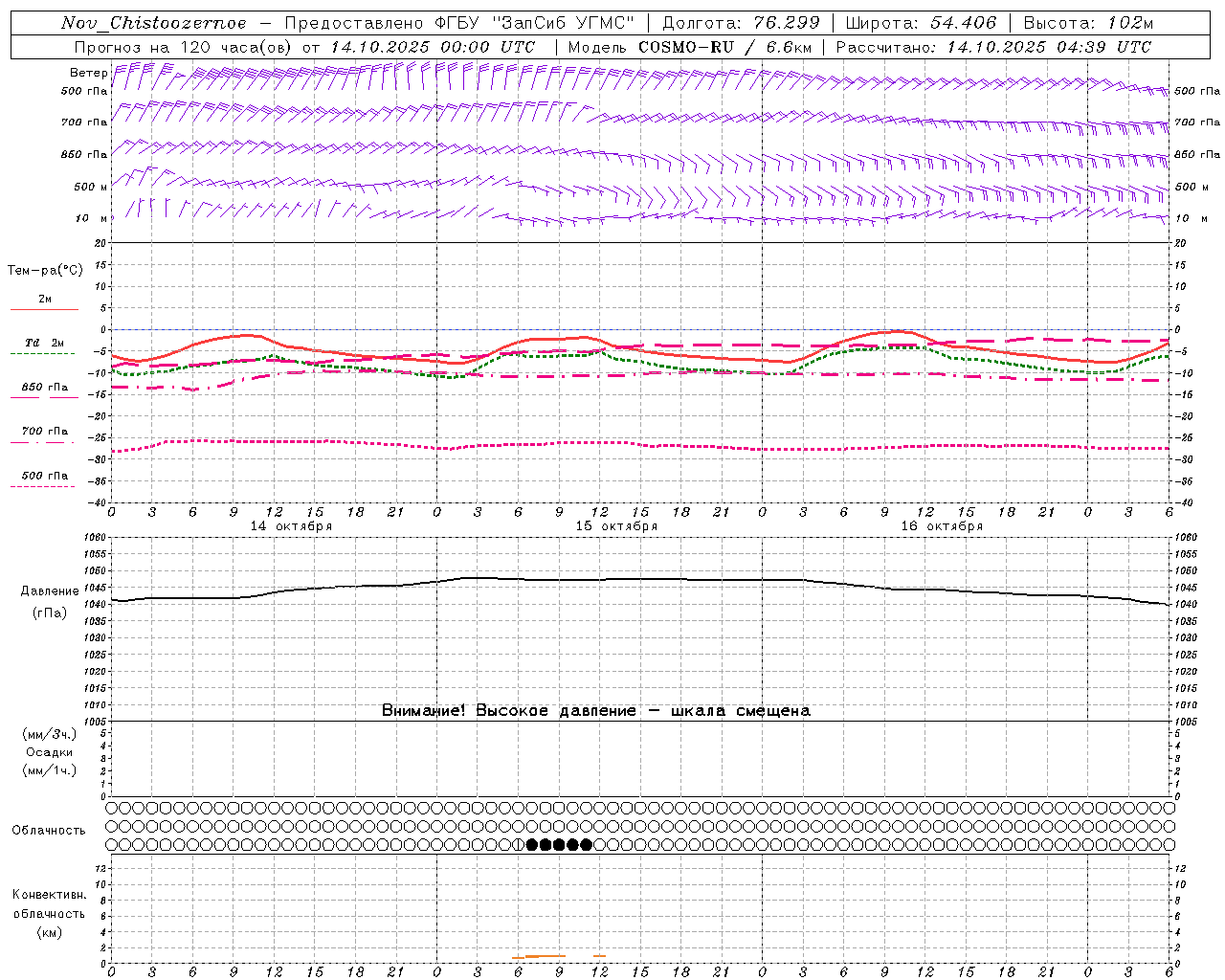Click the long orange convective cloud bar
Viewport: 1225px width, 980px height.
546,956
